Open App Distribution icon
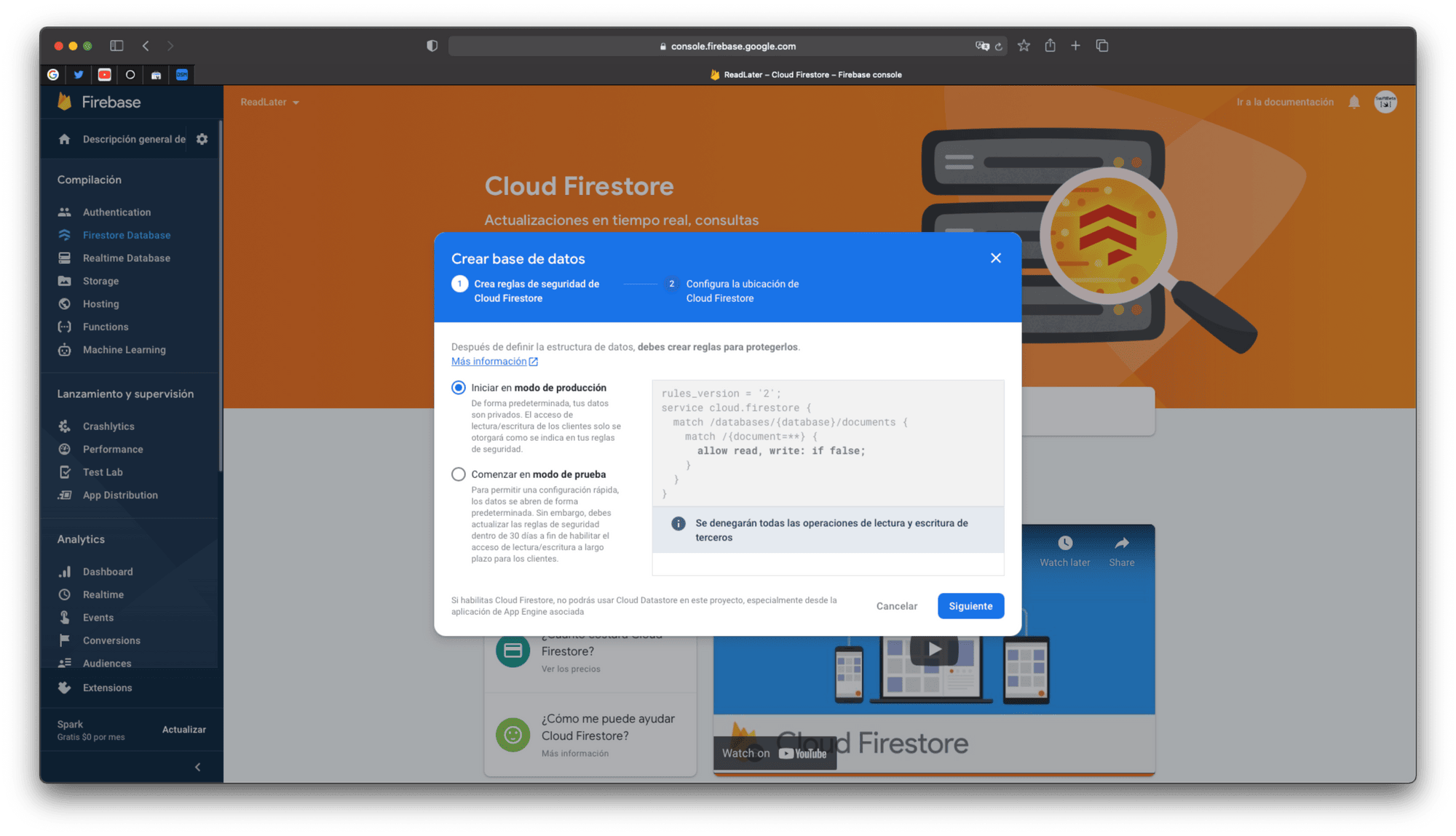 click(x=65, y=494)
